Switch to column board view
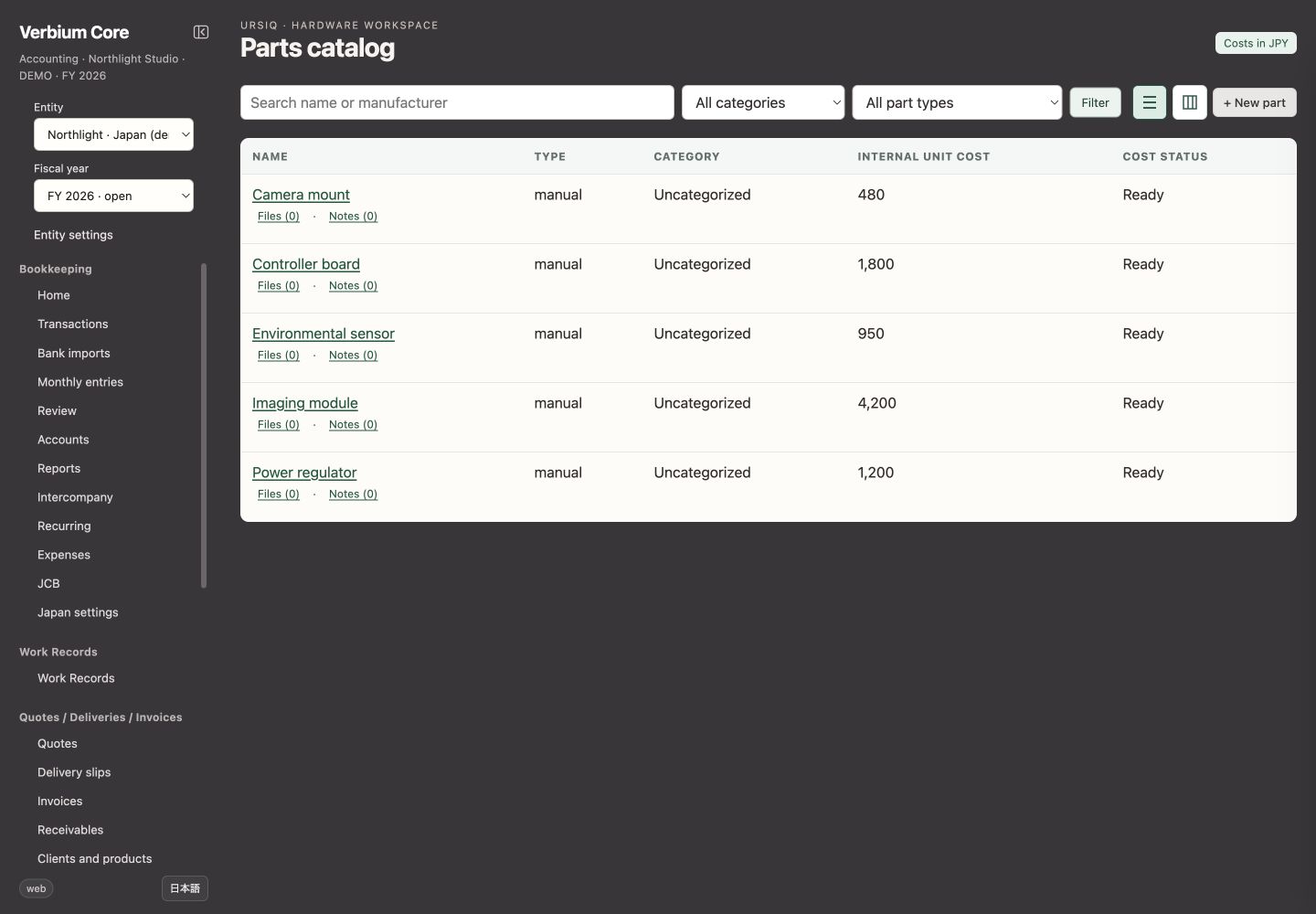Viewport: 1316px width, 914px height. [x=1190, y=102]
